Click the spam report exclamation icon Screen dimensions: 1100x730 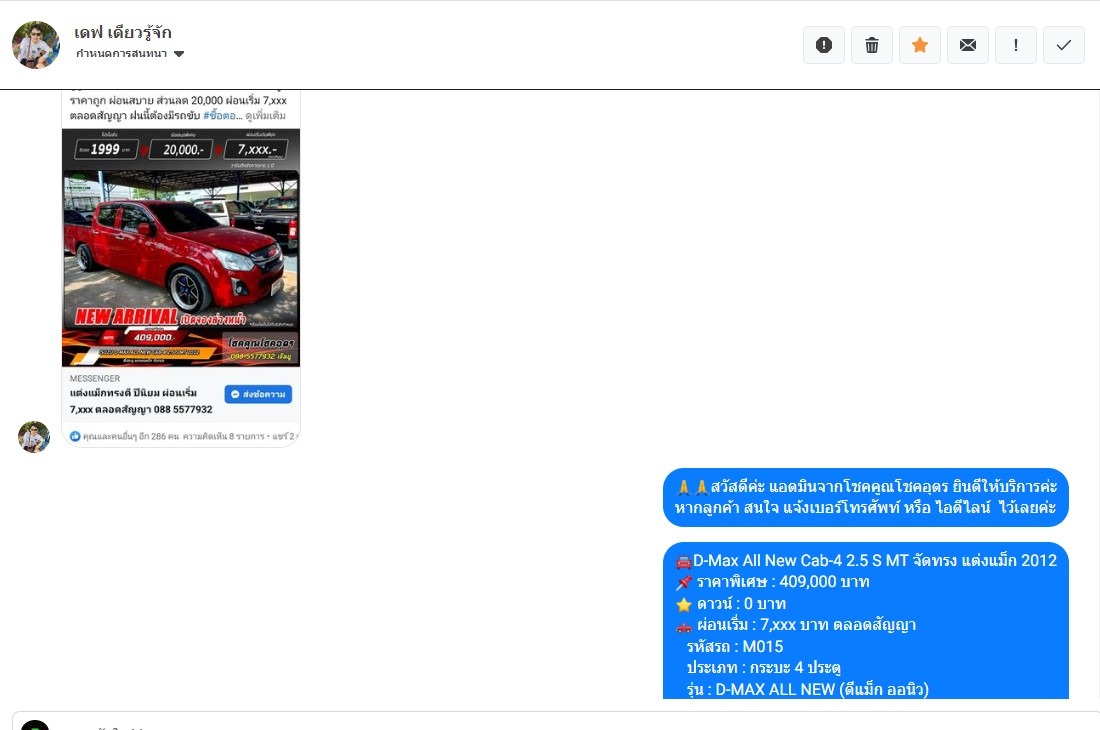824,45
